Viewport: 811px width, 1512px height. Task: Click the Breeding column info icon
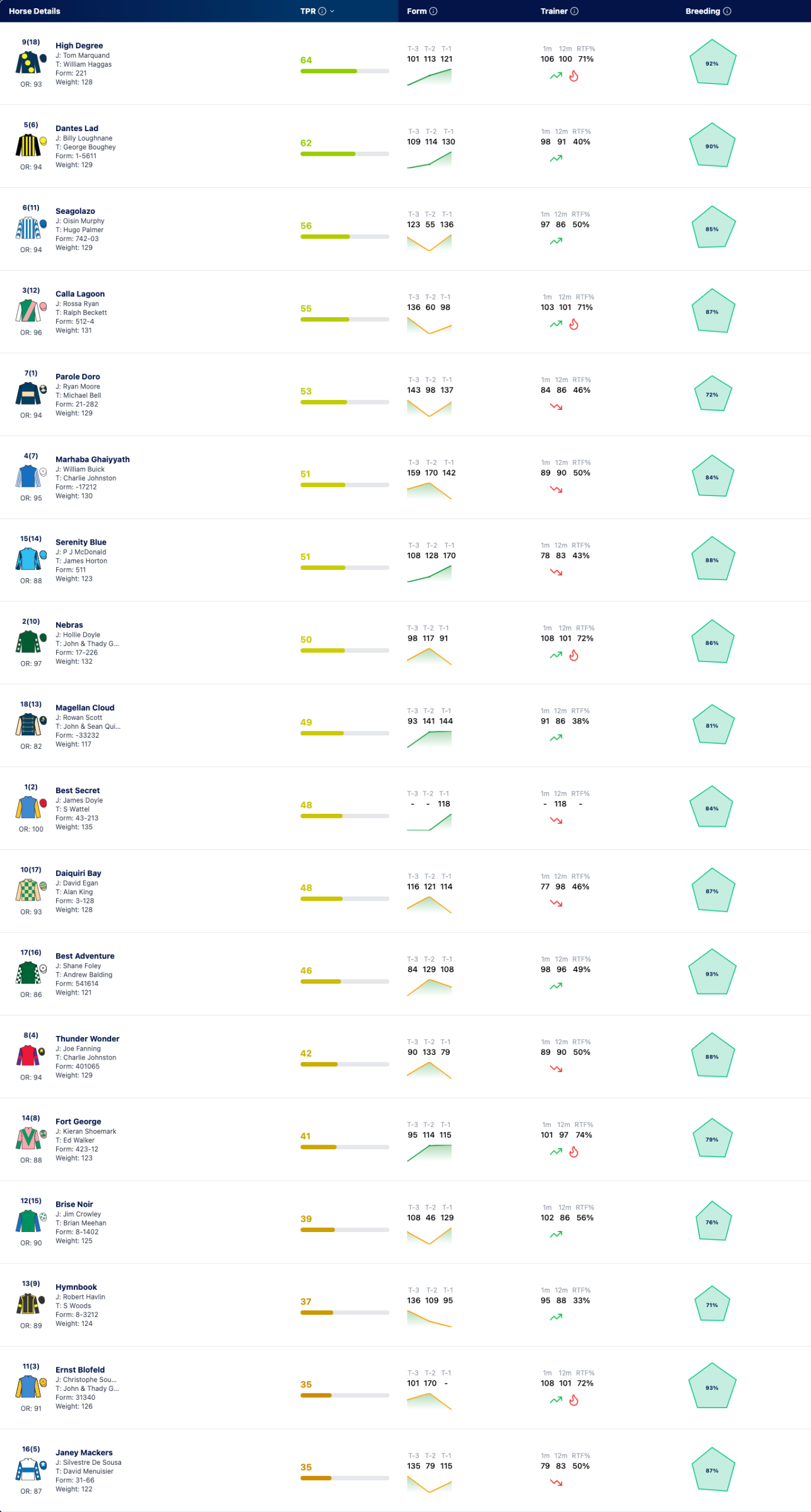tap(727, 11)
